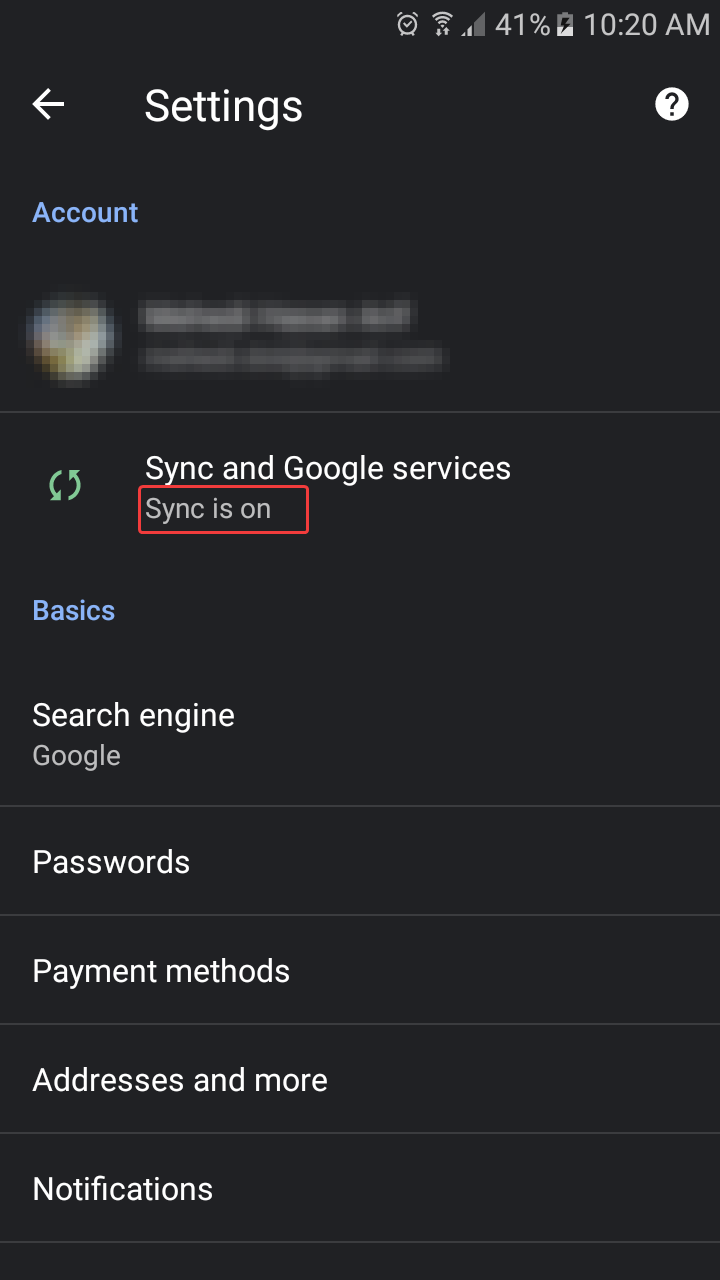Tap the blurred account name
720x1280 pixels.
click(276, 316)
